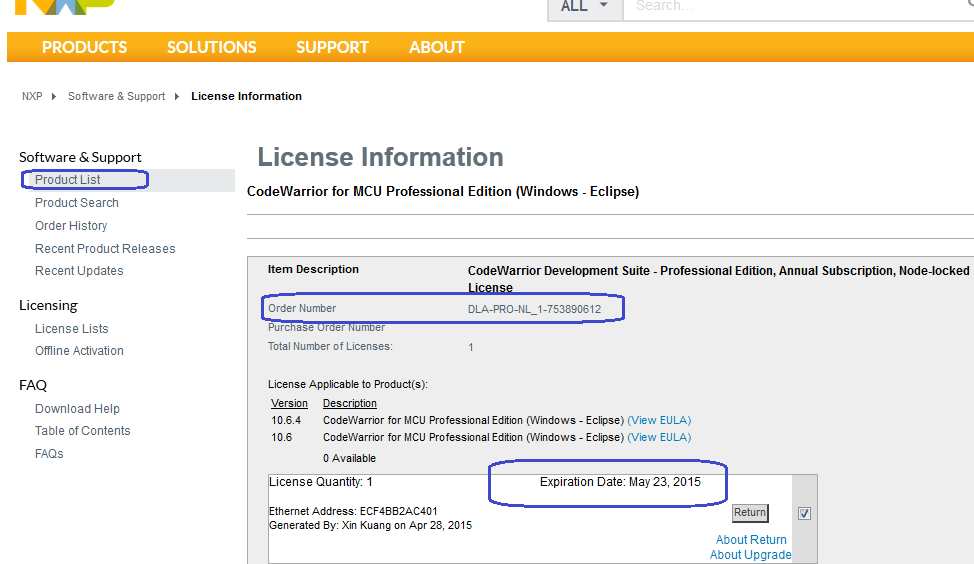Click License Quantity: 1 text
The image size is (974, 564).
(321, 482)
